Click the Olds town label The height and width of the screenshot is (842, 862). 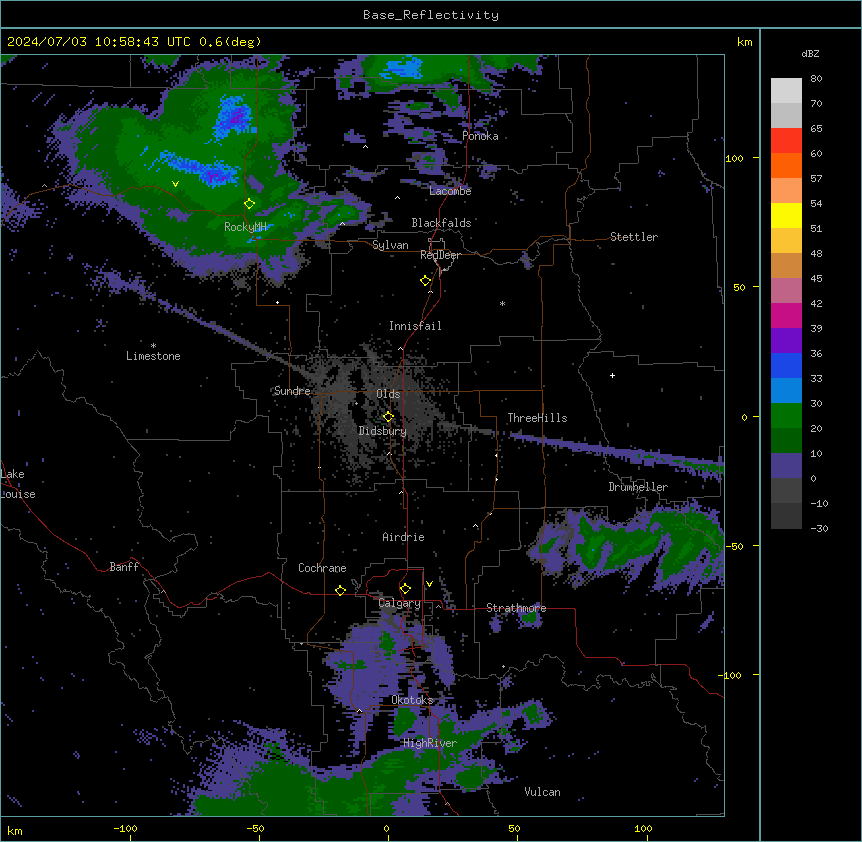coord(388,394)
